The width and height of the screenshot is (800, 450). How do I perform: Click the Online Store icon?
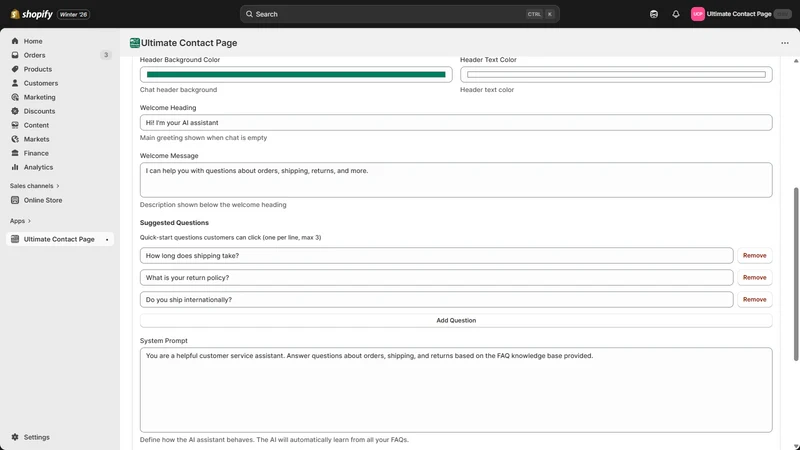(15, 200)
